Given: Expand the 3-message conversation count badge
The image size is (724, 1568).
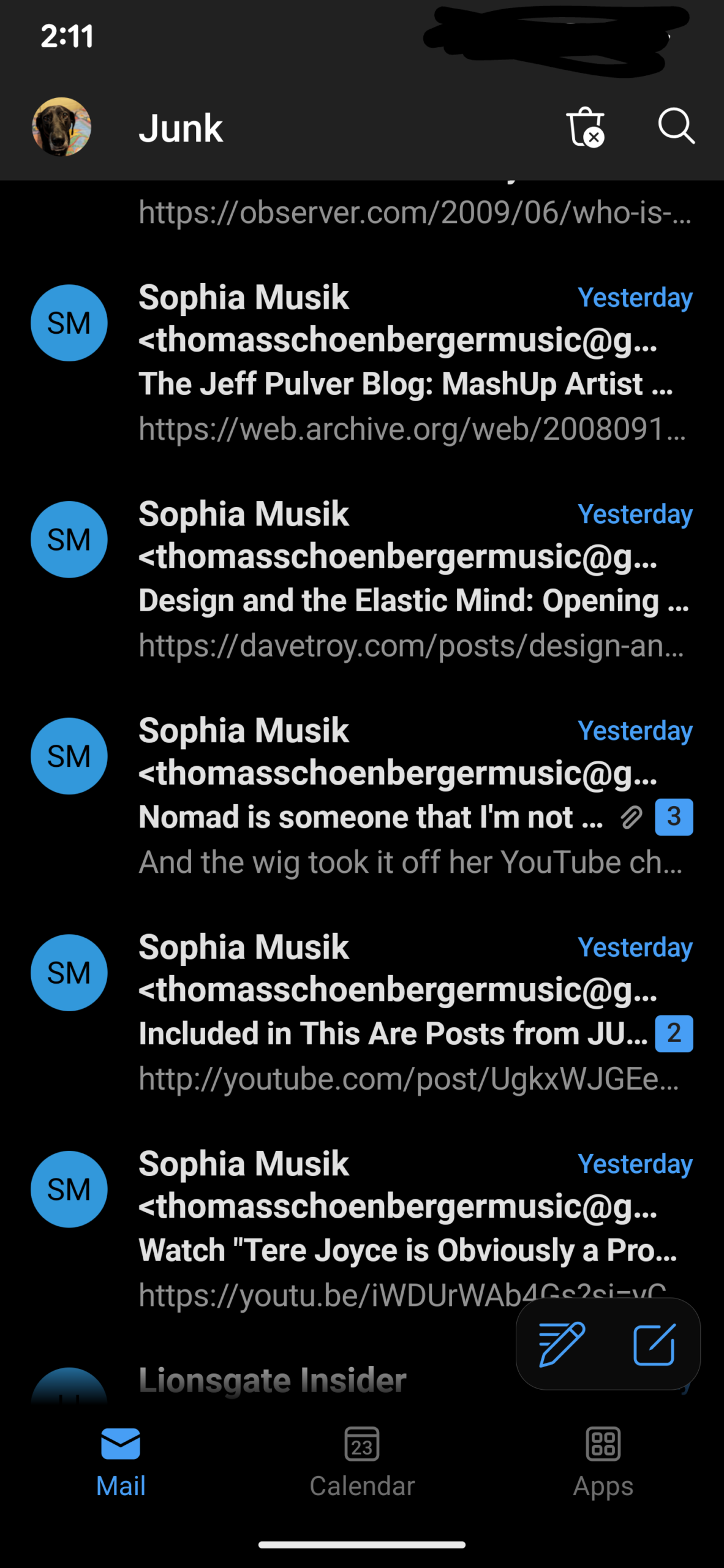Looking at the screenshot, I should (x=674, y=816).
